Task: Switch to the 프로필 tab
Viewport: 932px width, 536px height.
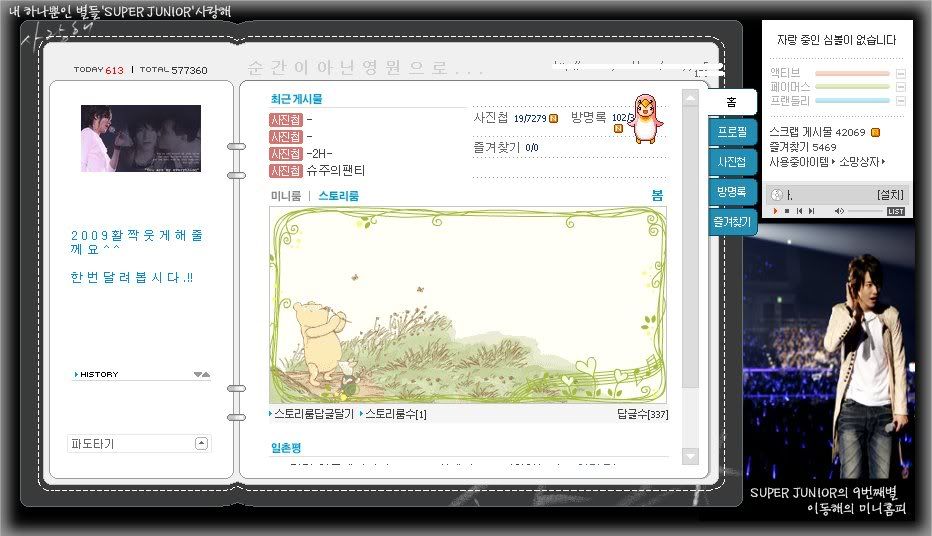Action: (x=732, y=132)
